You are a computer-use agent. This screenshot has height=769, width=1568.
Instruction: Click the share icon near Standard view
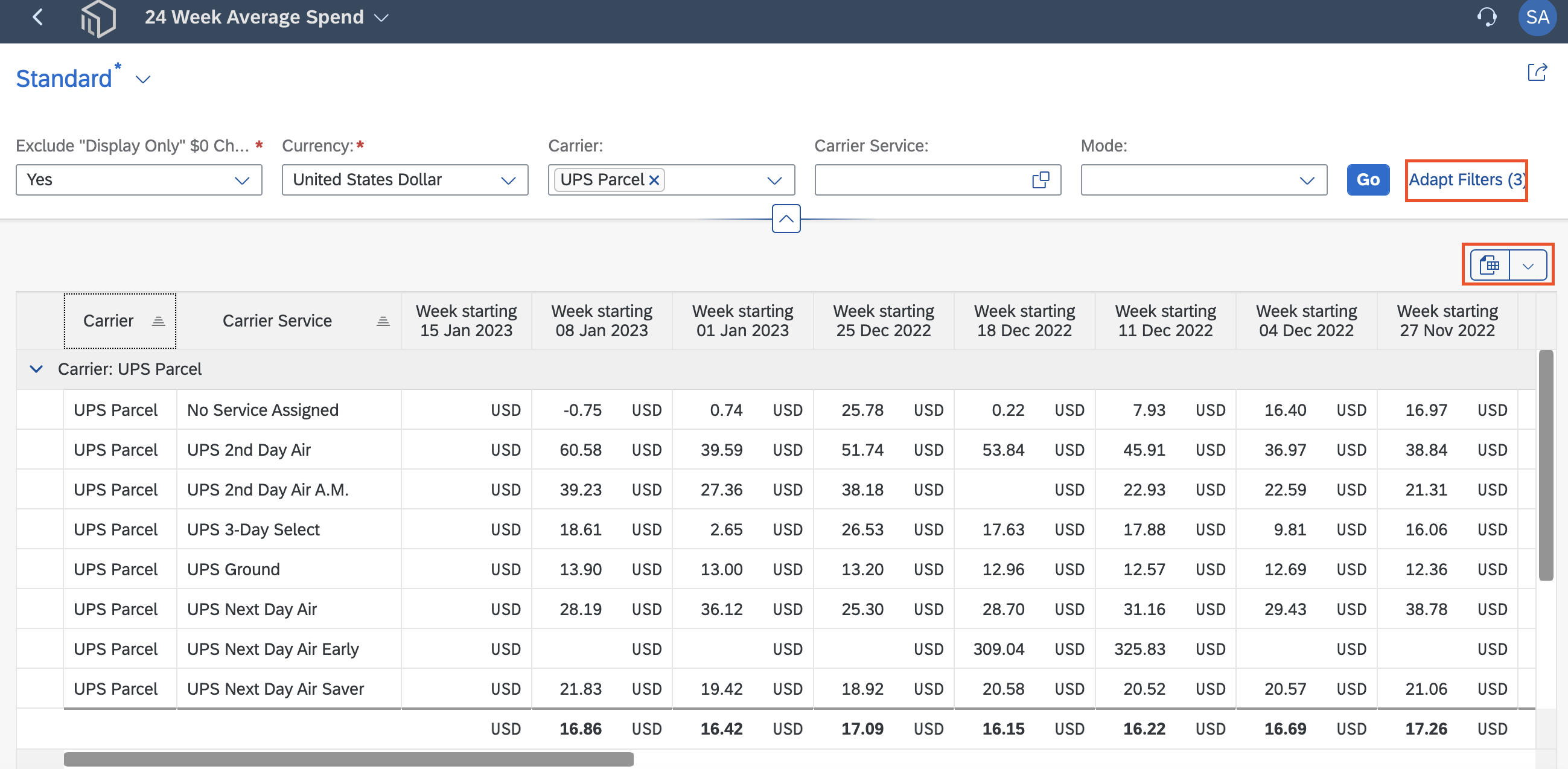pos(1538,72)
